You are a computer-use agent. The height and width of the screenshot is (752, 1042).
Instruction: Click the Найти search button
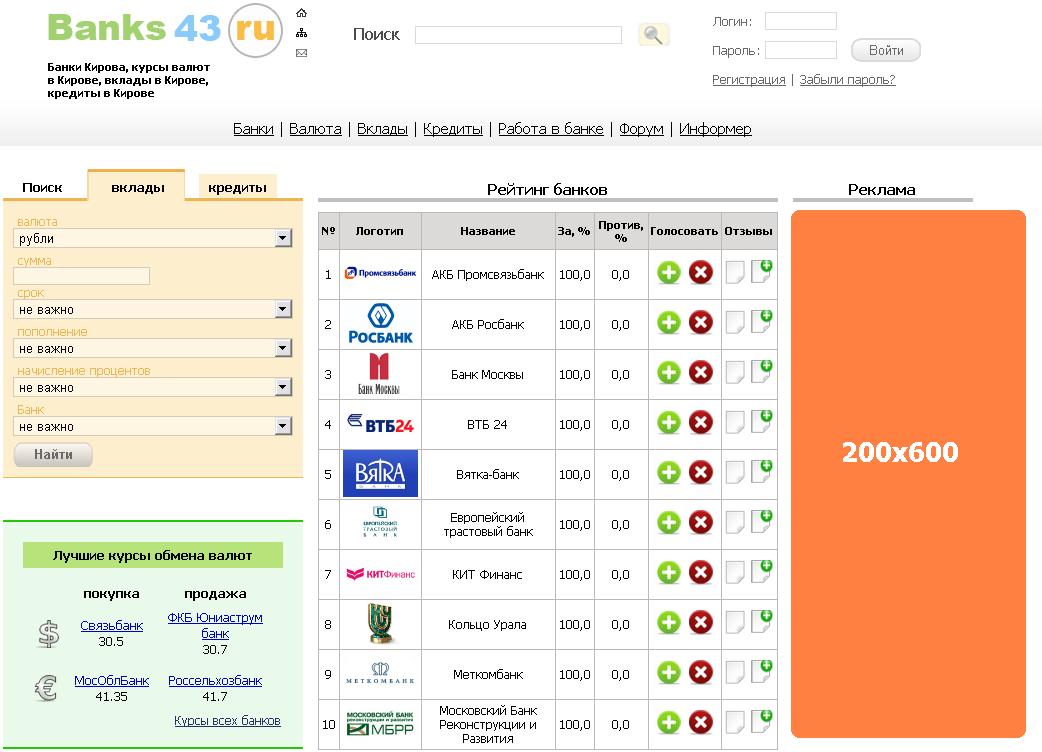point(53,454)
